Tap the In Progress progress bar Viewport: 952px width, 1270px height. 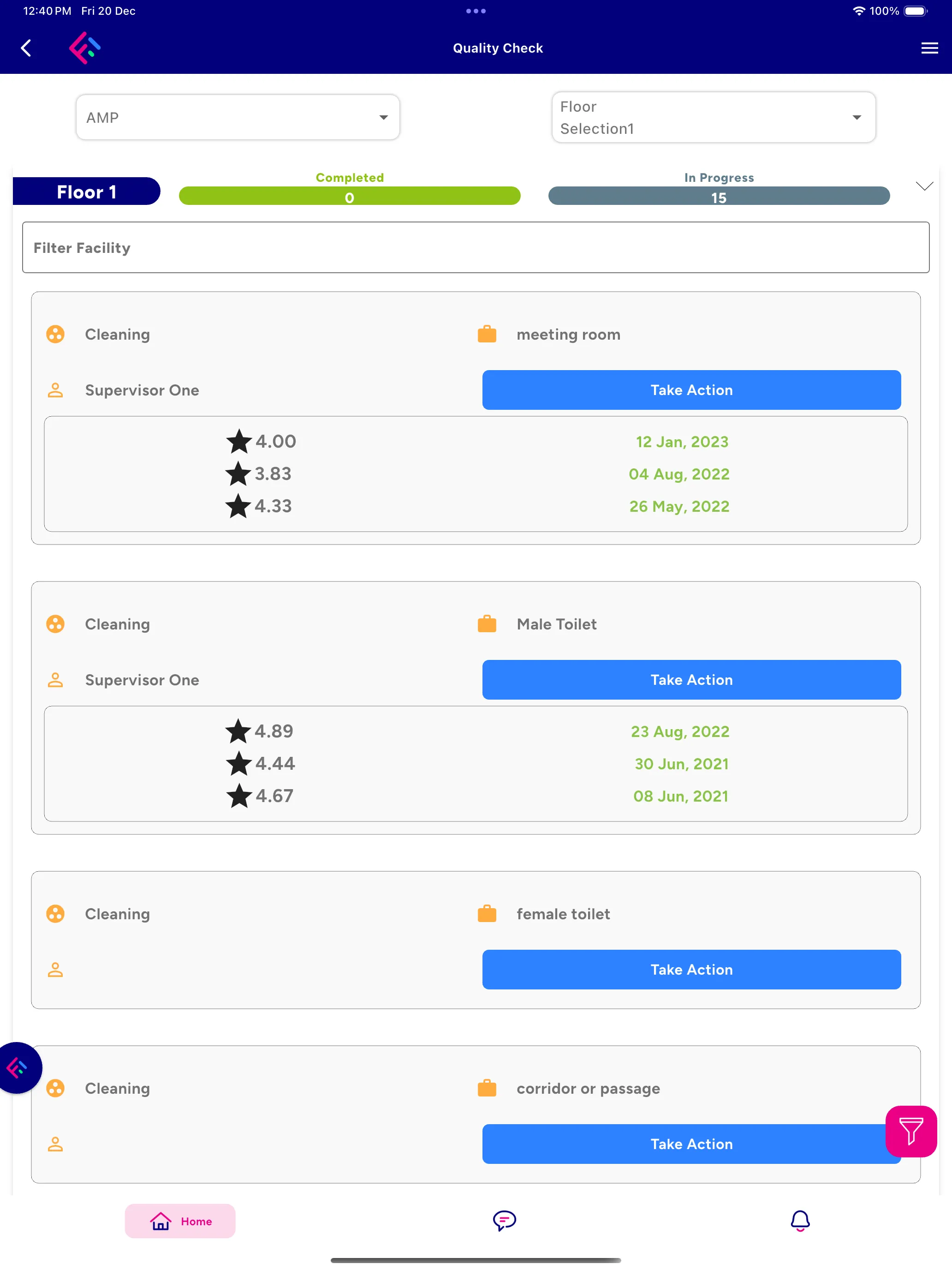[718, 195]
